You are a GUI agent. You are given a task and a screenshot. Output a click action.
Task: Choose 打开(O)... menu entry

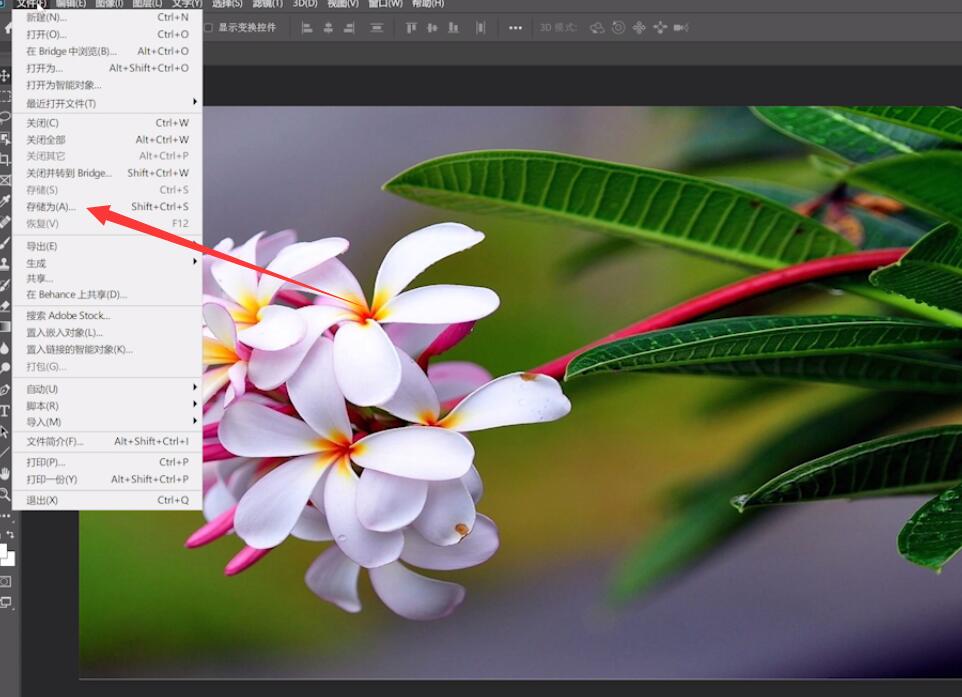click(x=107, y=34)
